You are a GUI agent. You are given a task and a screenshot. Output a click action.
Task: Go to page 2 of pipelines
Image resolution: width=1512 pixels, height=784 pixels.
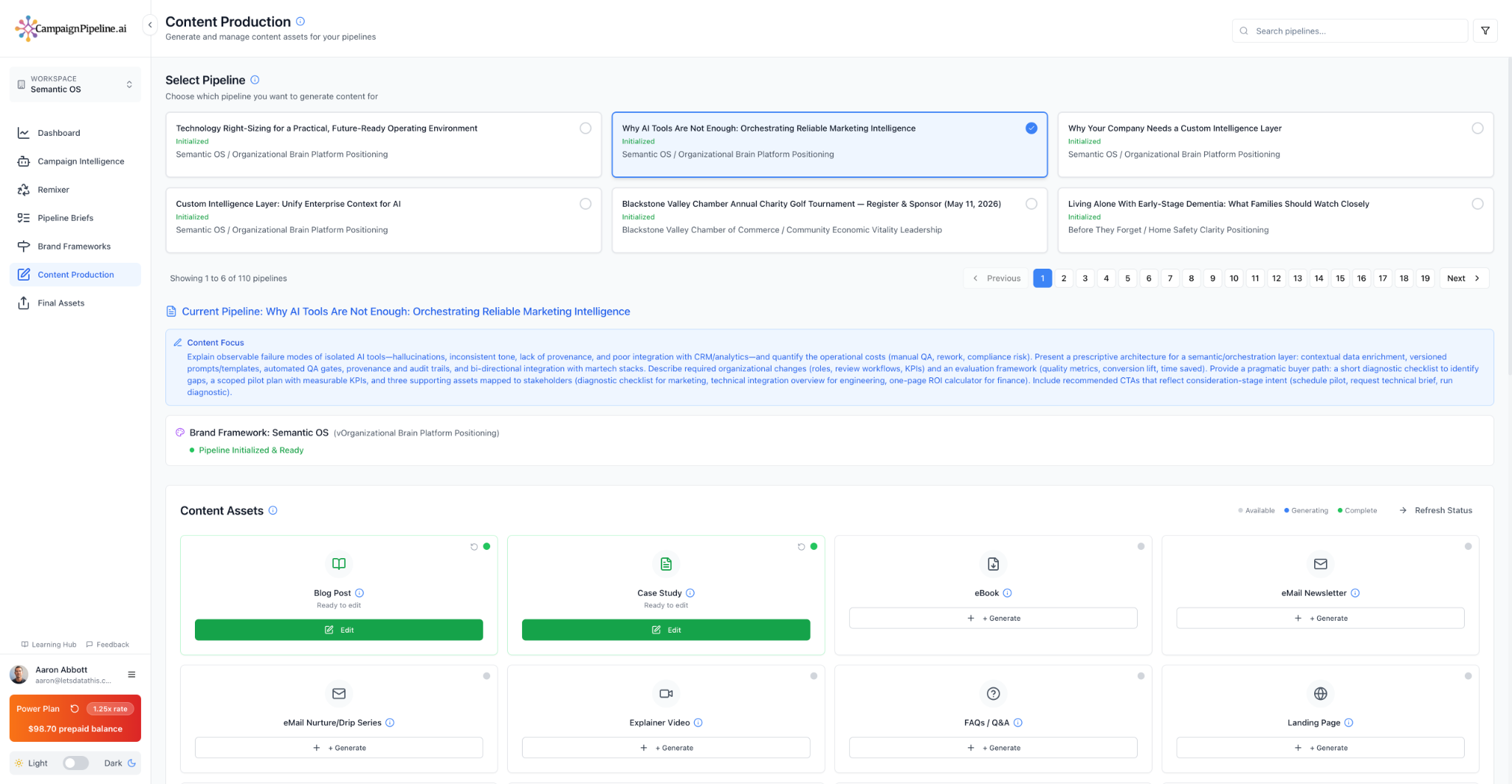[x=1063, y=278]
